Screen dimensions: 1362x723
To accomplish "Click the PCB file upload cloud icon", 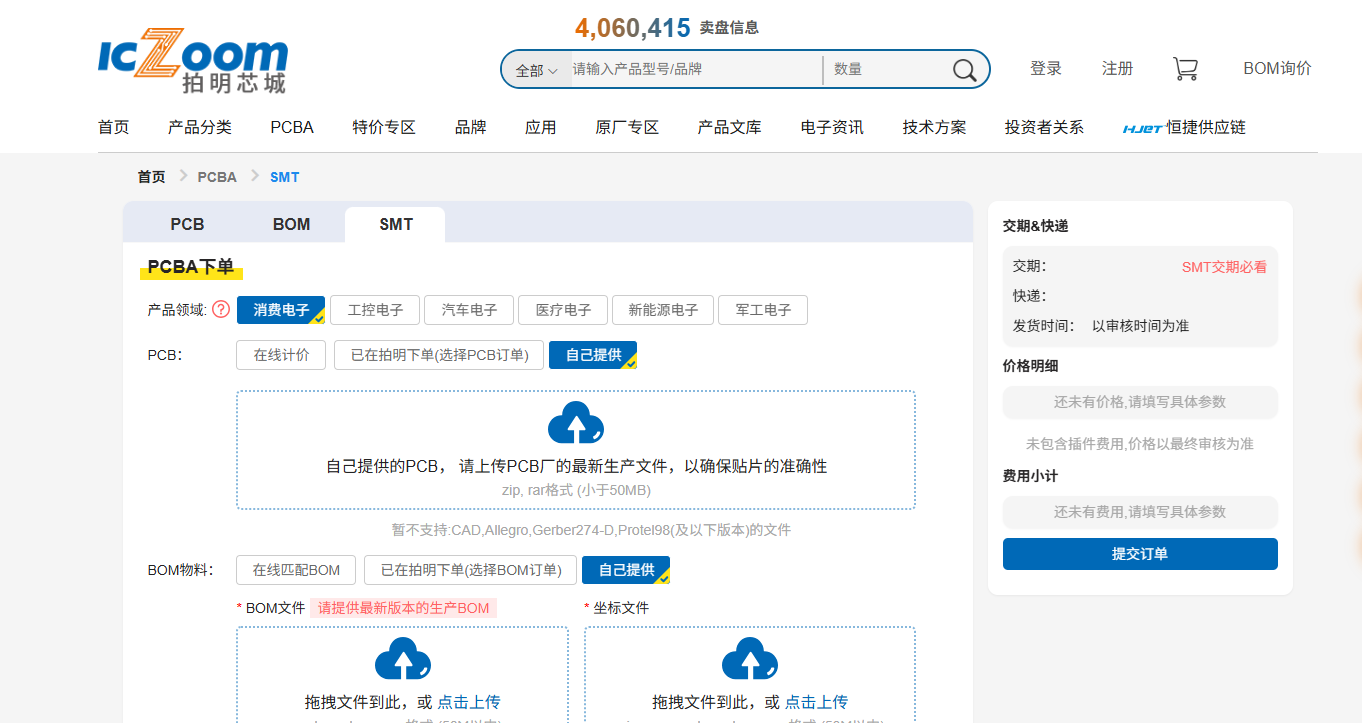I will click(x=576, y=423).
